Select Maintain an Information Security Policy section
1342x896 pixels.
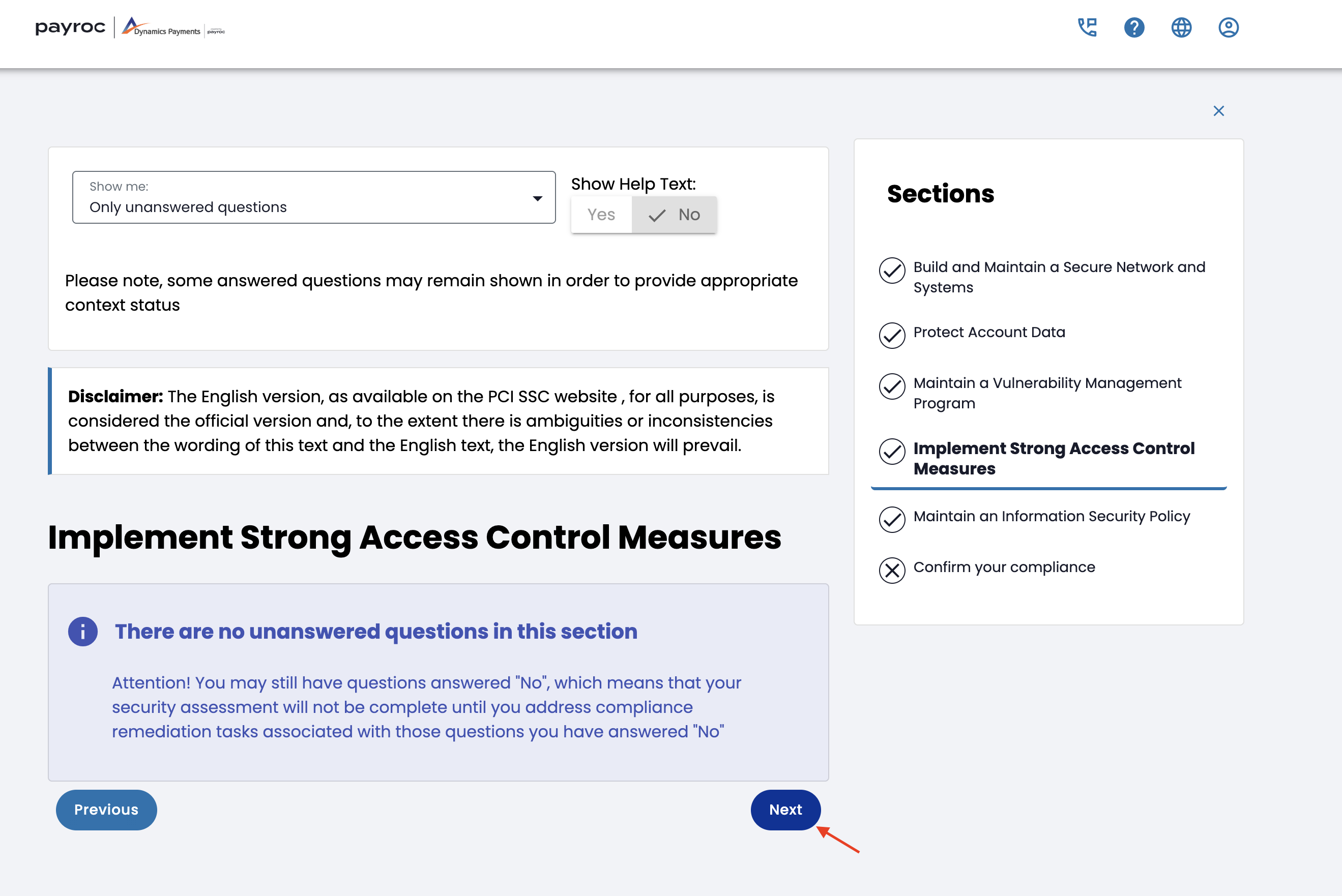(x=1051, y=517)
